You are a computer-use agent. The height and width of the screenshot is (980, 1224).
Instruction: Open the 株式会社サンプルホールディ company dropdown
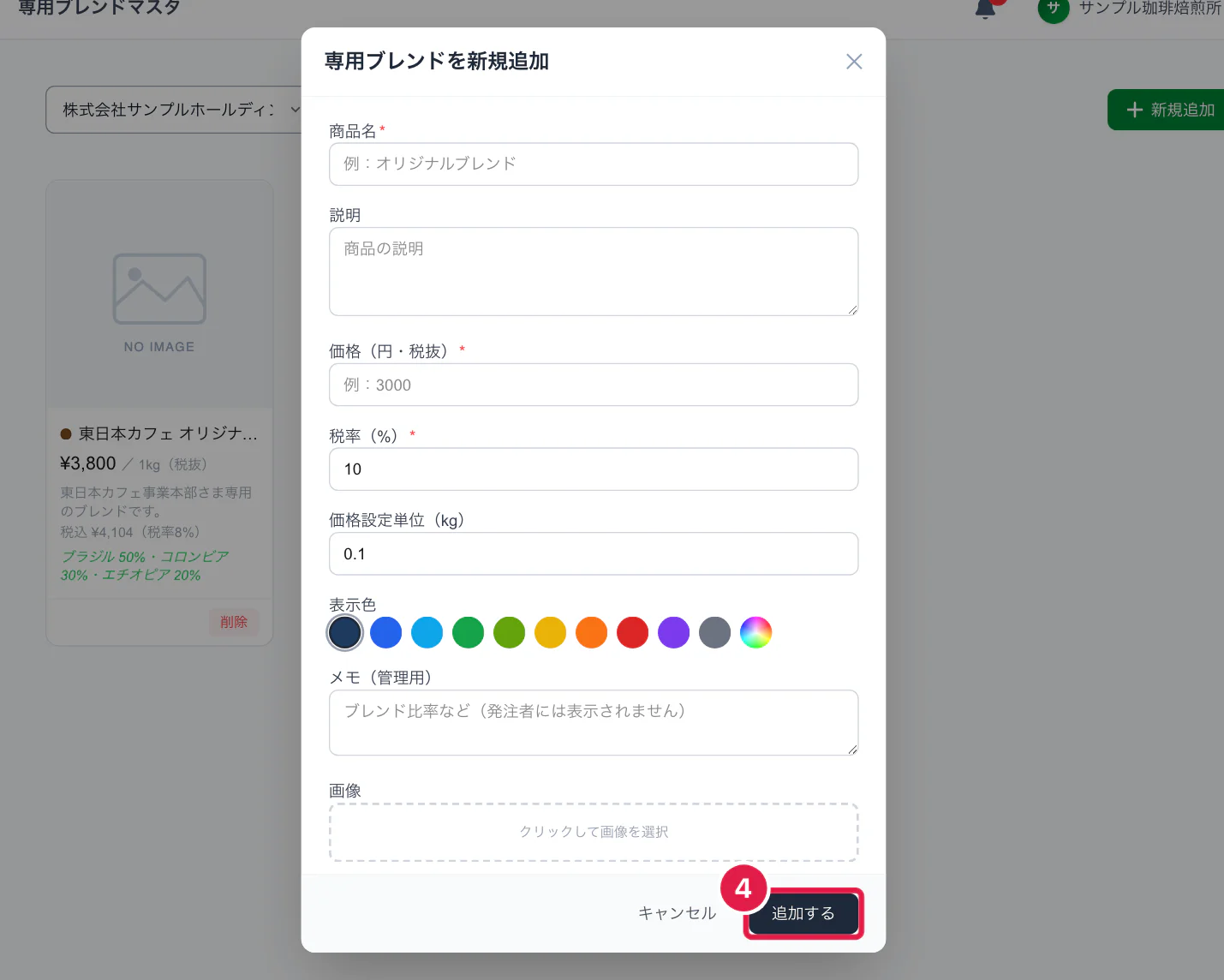pyautogui.click(x=176, y=110)
